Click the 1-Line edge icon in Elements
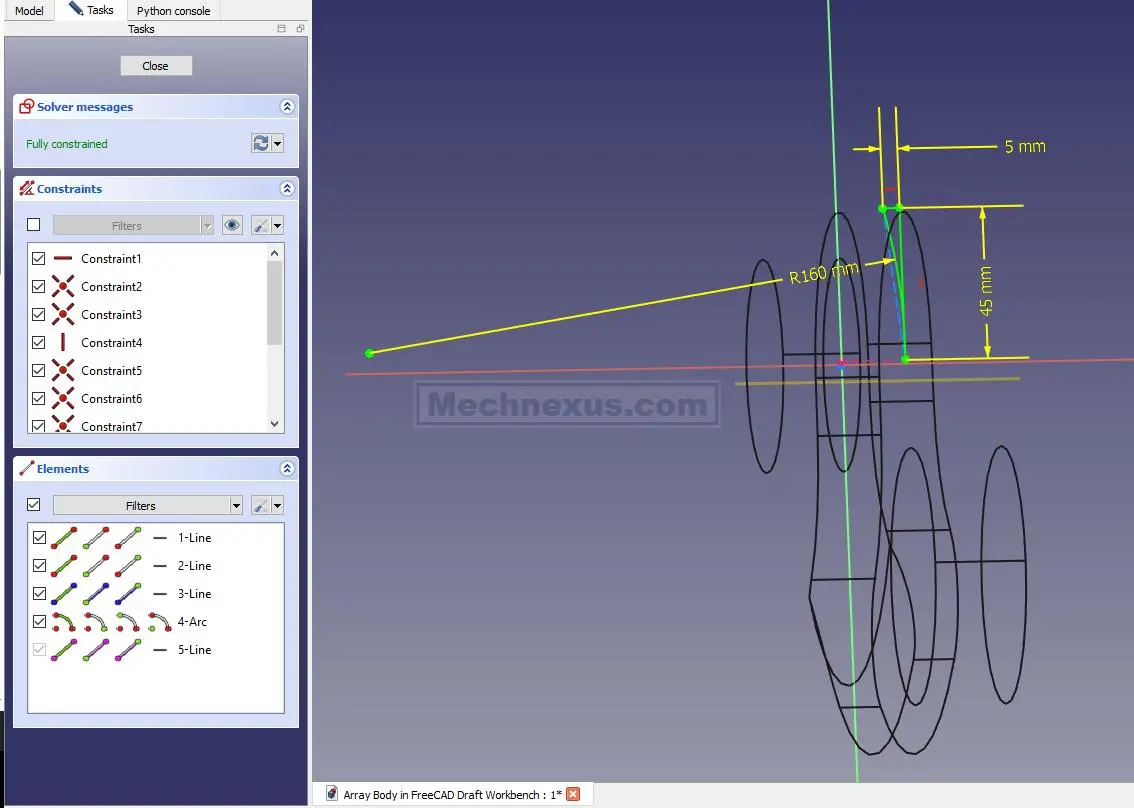This screenshot has width=1134, height=808. (64, 538)
